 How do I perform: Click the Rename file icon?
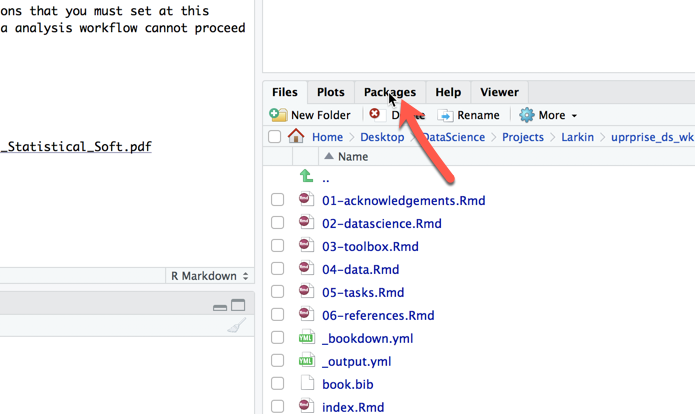click(445, 116)
